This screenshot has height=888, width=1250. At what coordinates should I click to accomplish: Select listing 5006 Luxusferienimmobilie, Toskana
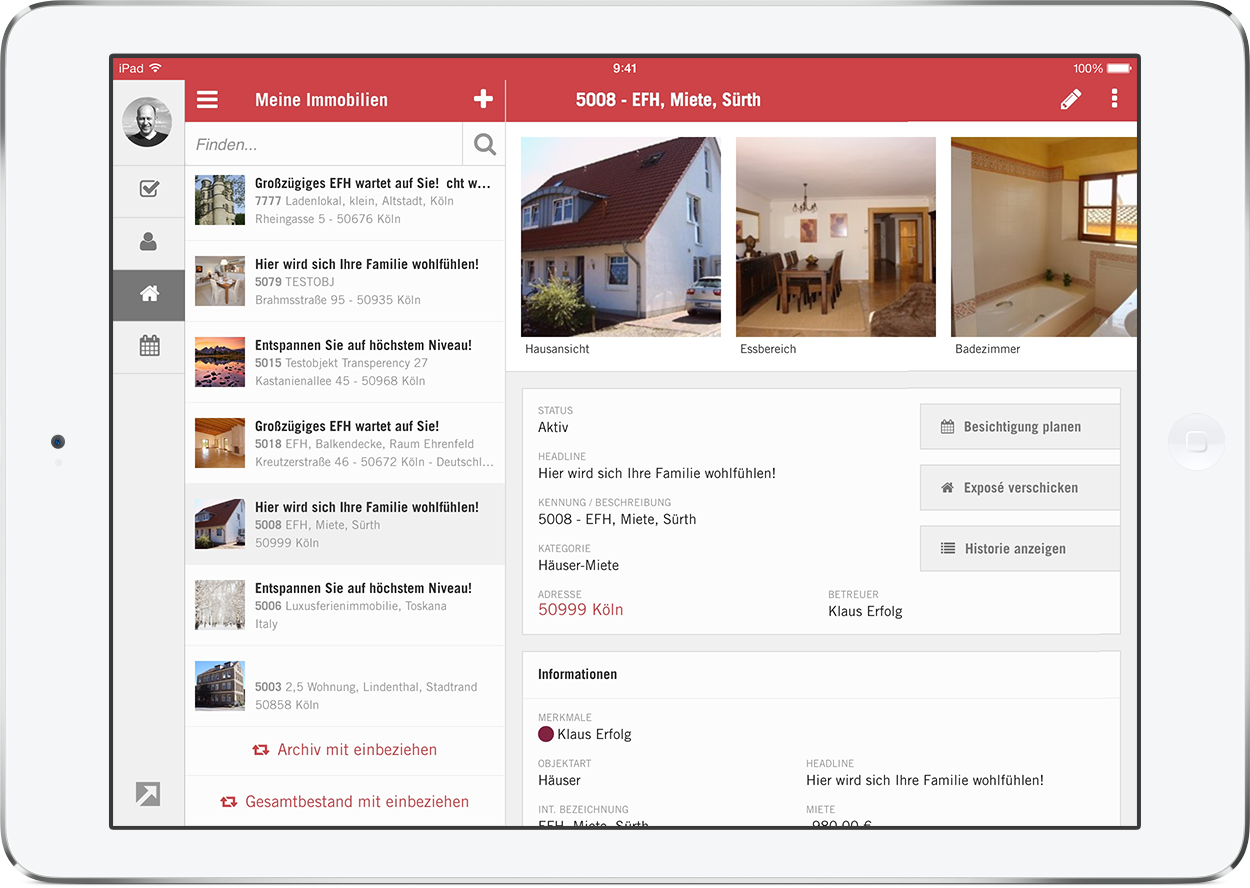click(345, 606)
